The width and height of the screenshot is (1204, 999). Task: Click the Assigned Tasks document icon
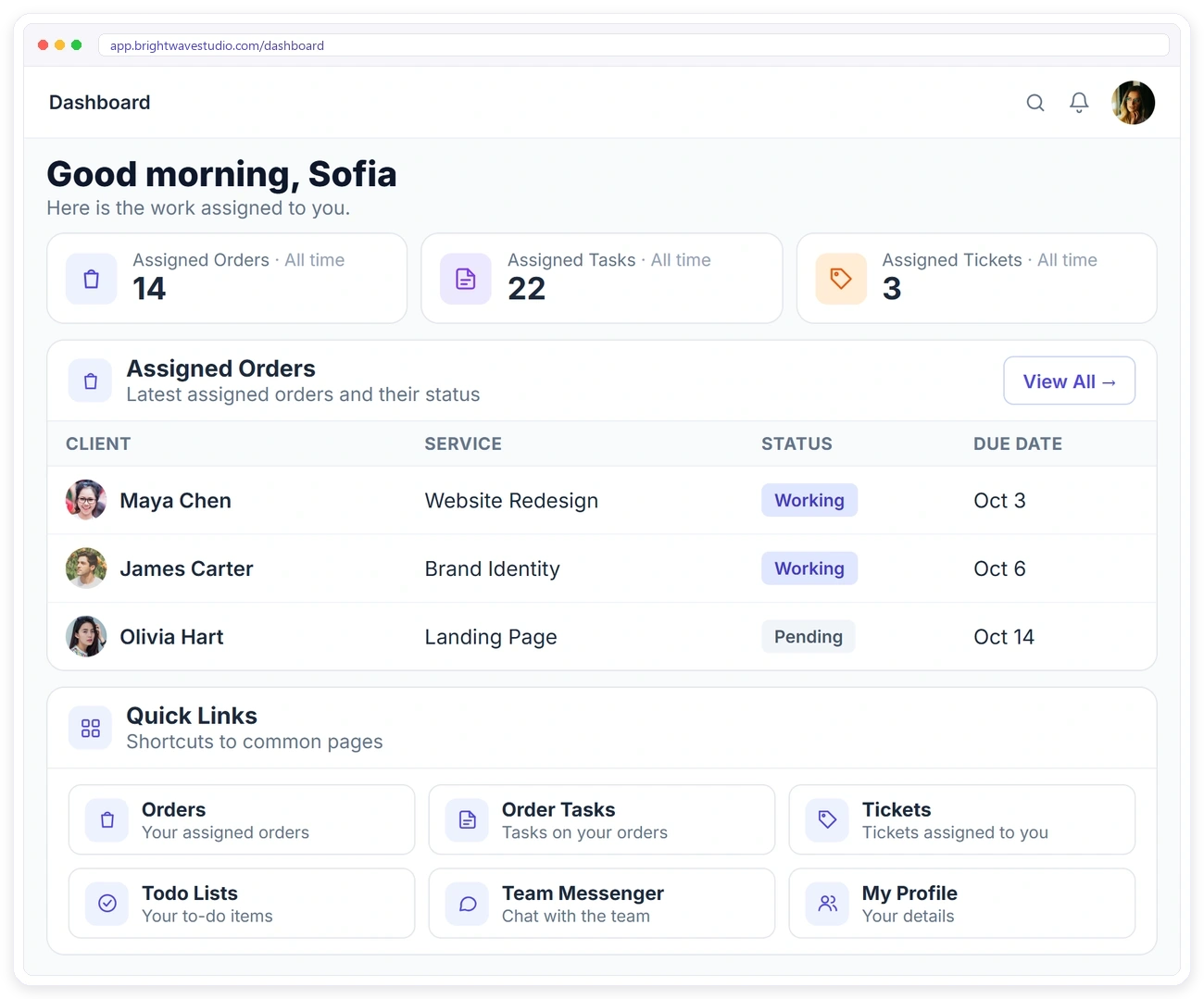pyautogui.click(x=466, y=279)
